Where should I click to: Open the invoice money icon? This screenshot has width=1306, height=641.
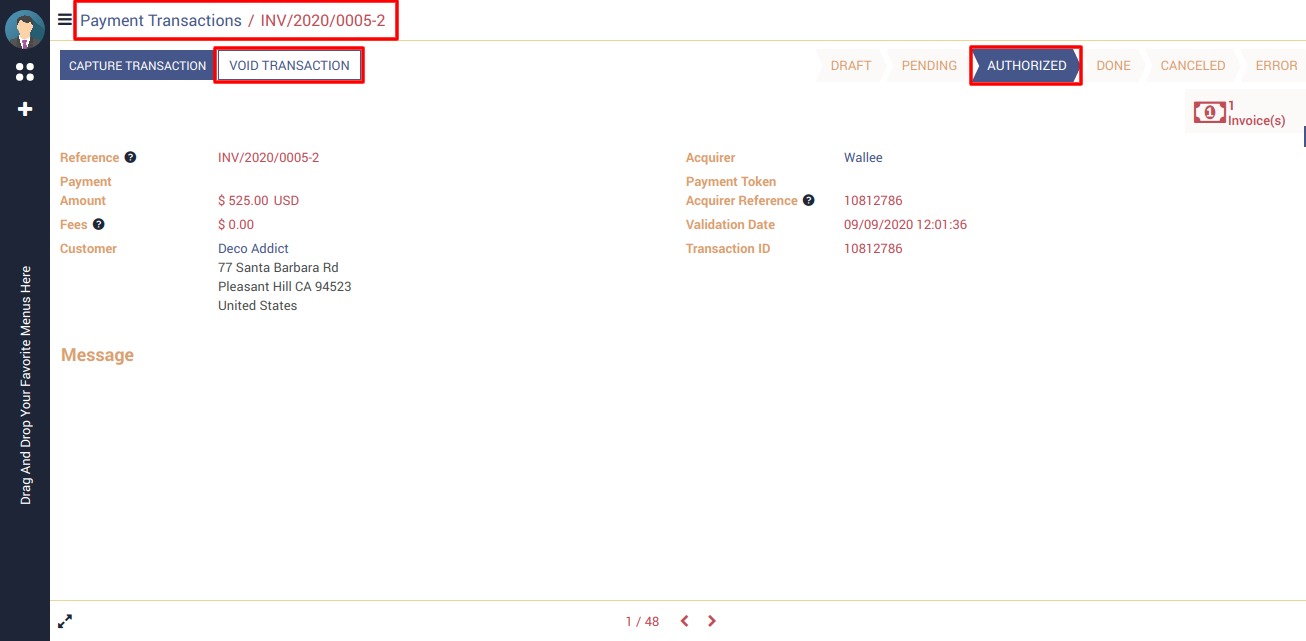coord(1209,113)
